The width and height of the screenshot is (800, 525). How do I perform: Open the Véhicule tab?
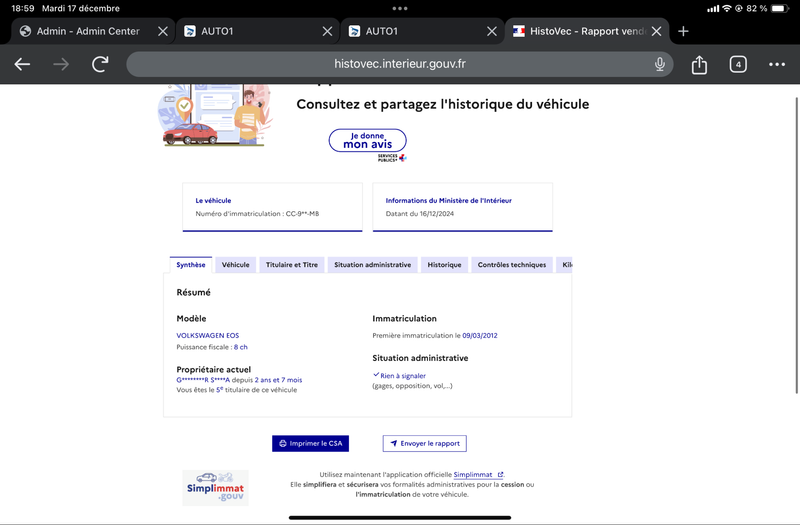(x=236, y=265)
